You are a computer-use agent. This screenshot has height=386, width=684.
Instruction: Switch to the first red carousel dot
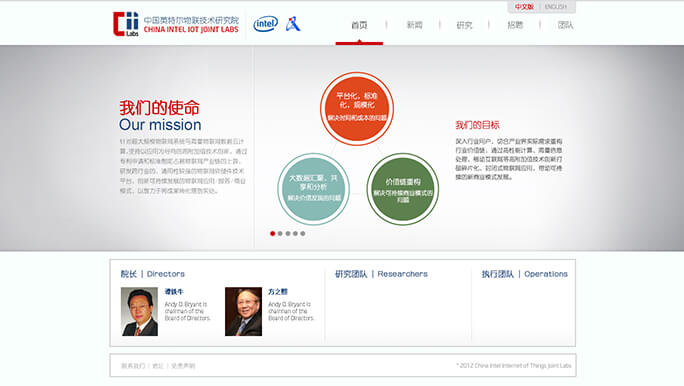tap(273, 233)
